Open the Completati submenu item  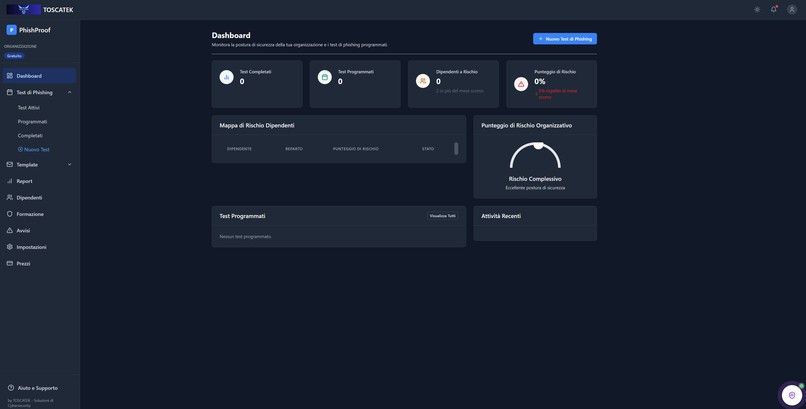[30, 136]
